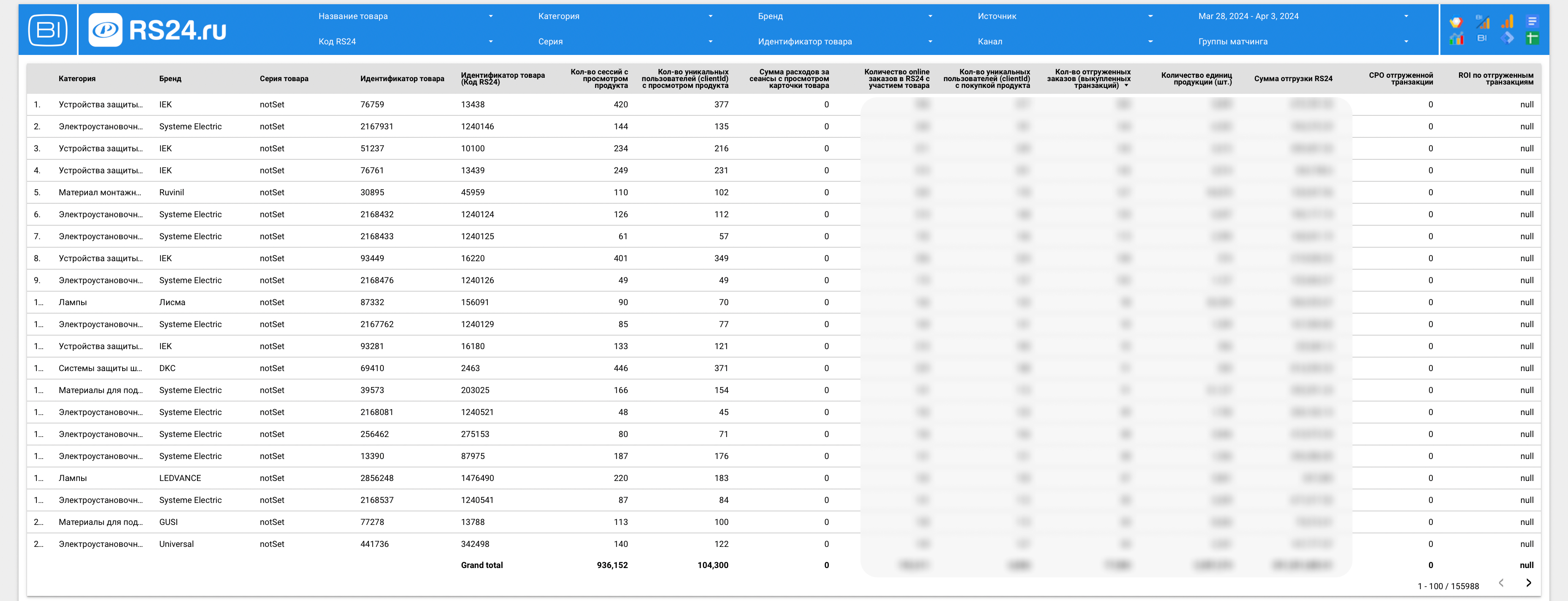Image resolution: width=1568 pixels, height=601 pixels.
Task: Click the Сумма отгрузки RS24 column header
Action: coord(1293,79)
